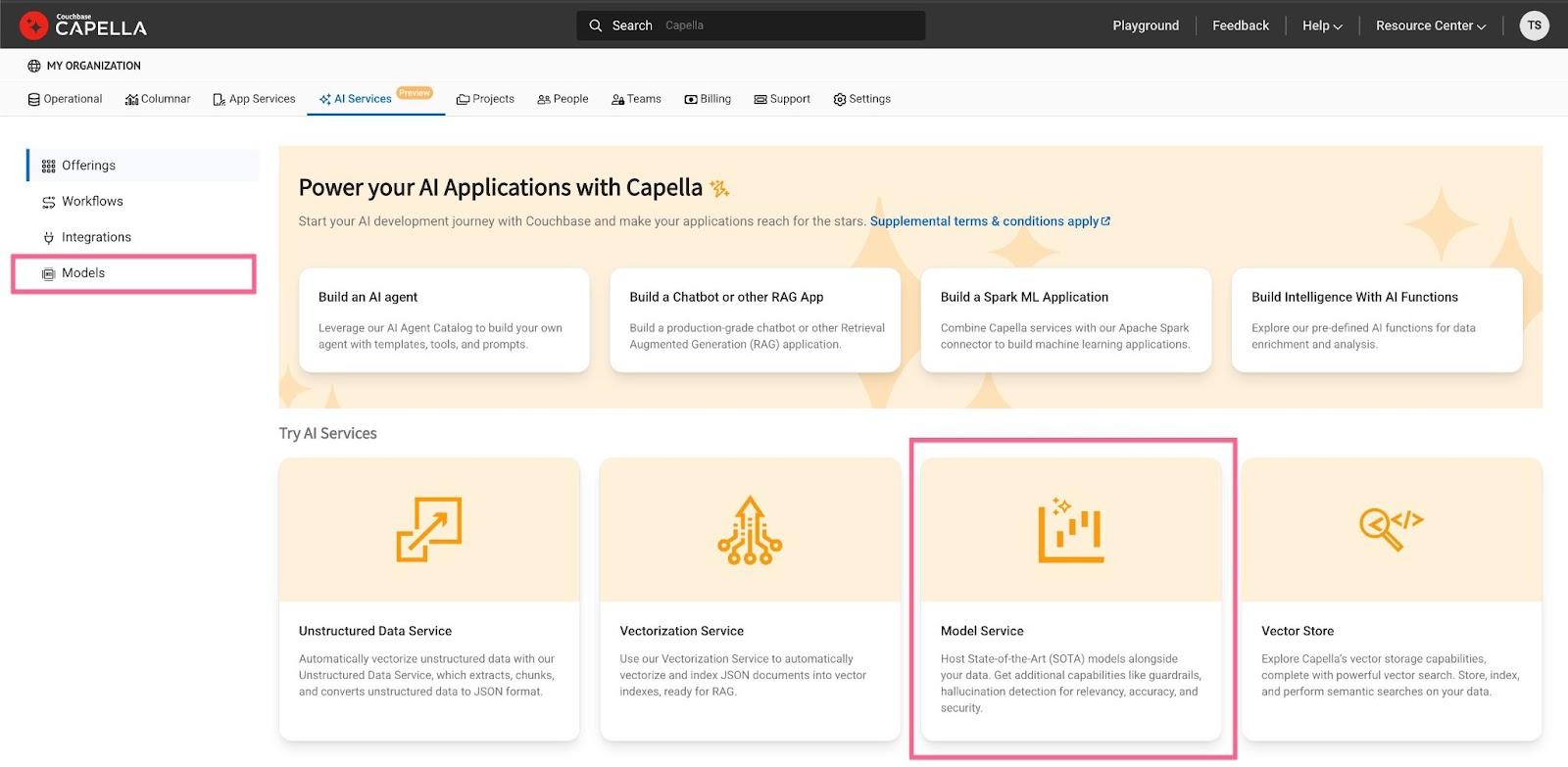Click the App Services icon
1568x767 pixels.
[220, 99]
